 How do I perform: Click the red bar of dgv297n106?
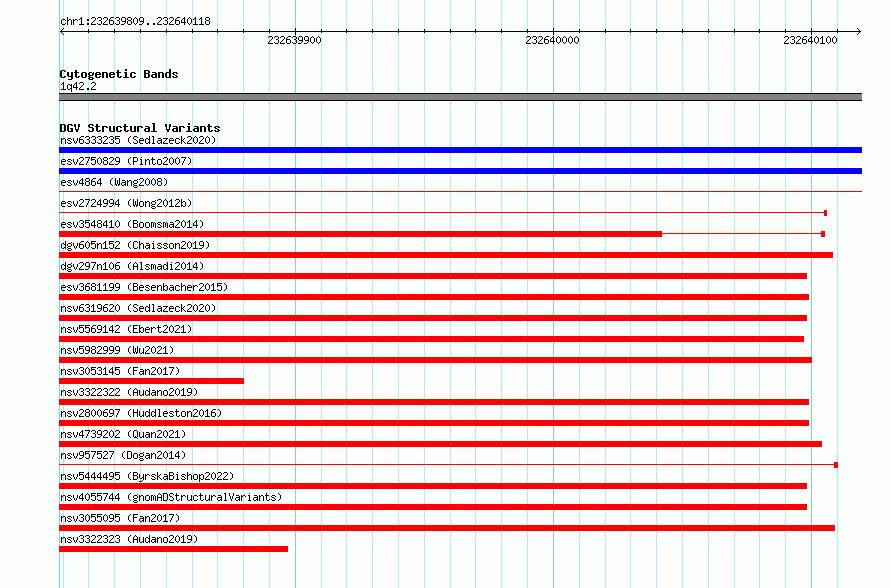point(433,276)
